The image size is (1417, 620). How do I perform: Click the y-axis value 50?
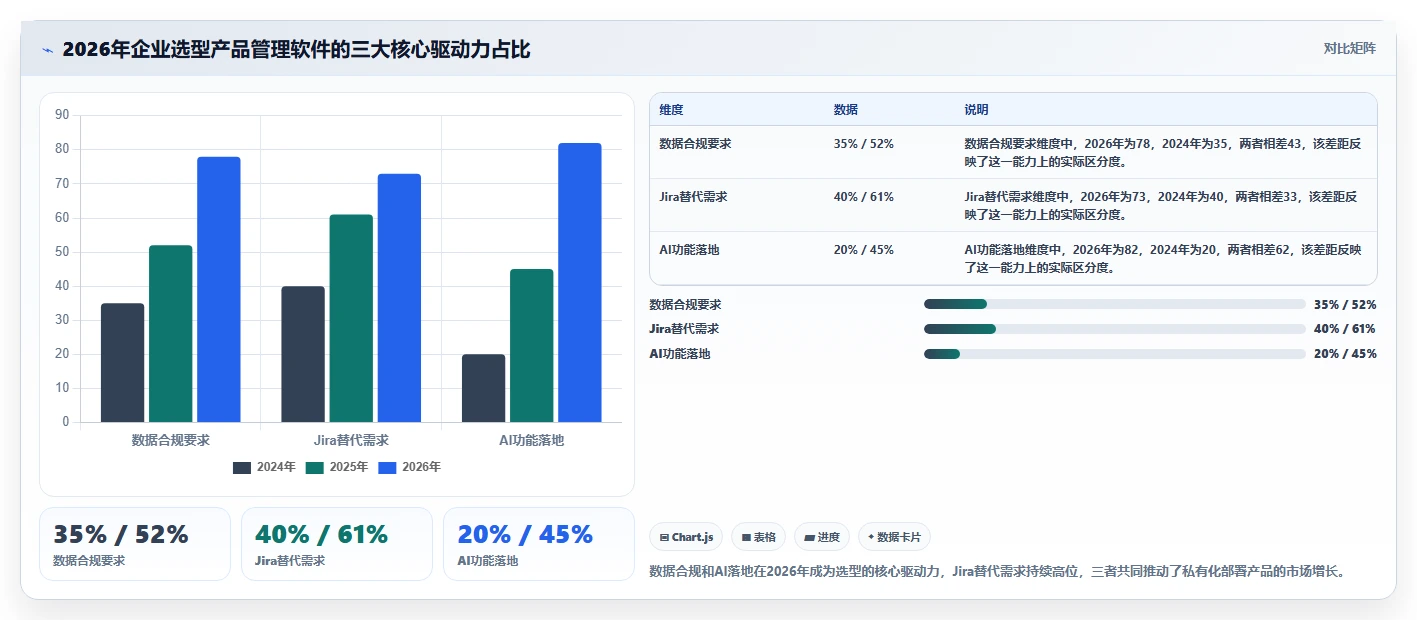tap(62, 252)
